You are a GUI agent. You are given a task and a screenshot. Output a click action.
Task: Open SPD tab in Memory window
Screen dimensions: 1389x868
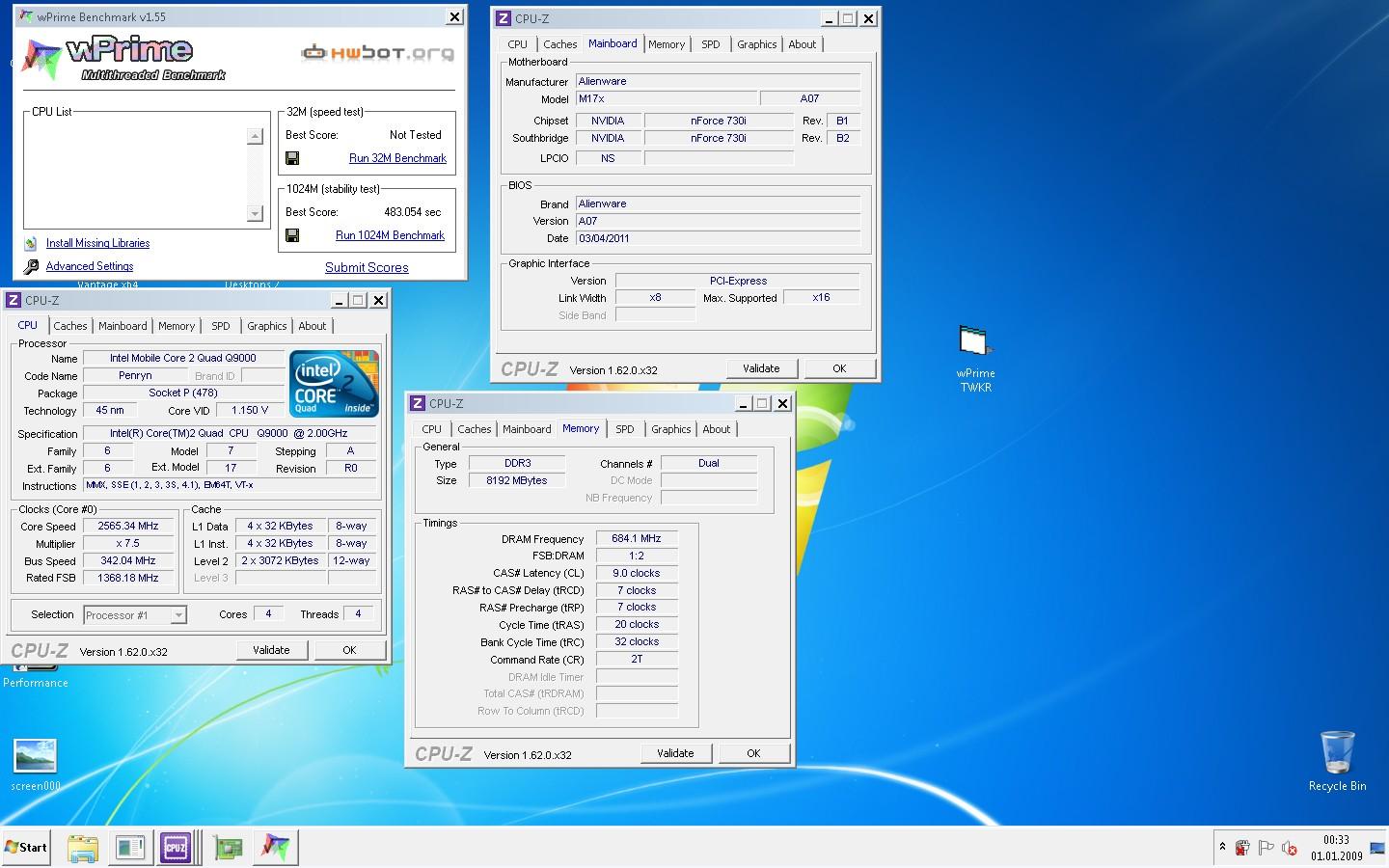point(625,429)
